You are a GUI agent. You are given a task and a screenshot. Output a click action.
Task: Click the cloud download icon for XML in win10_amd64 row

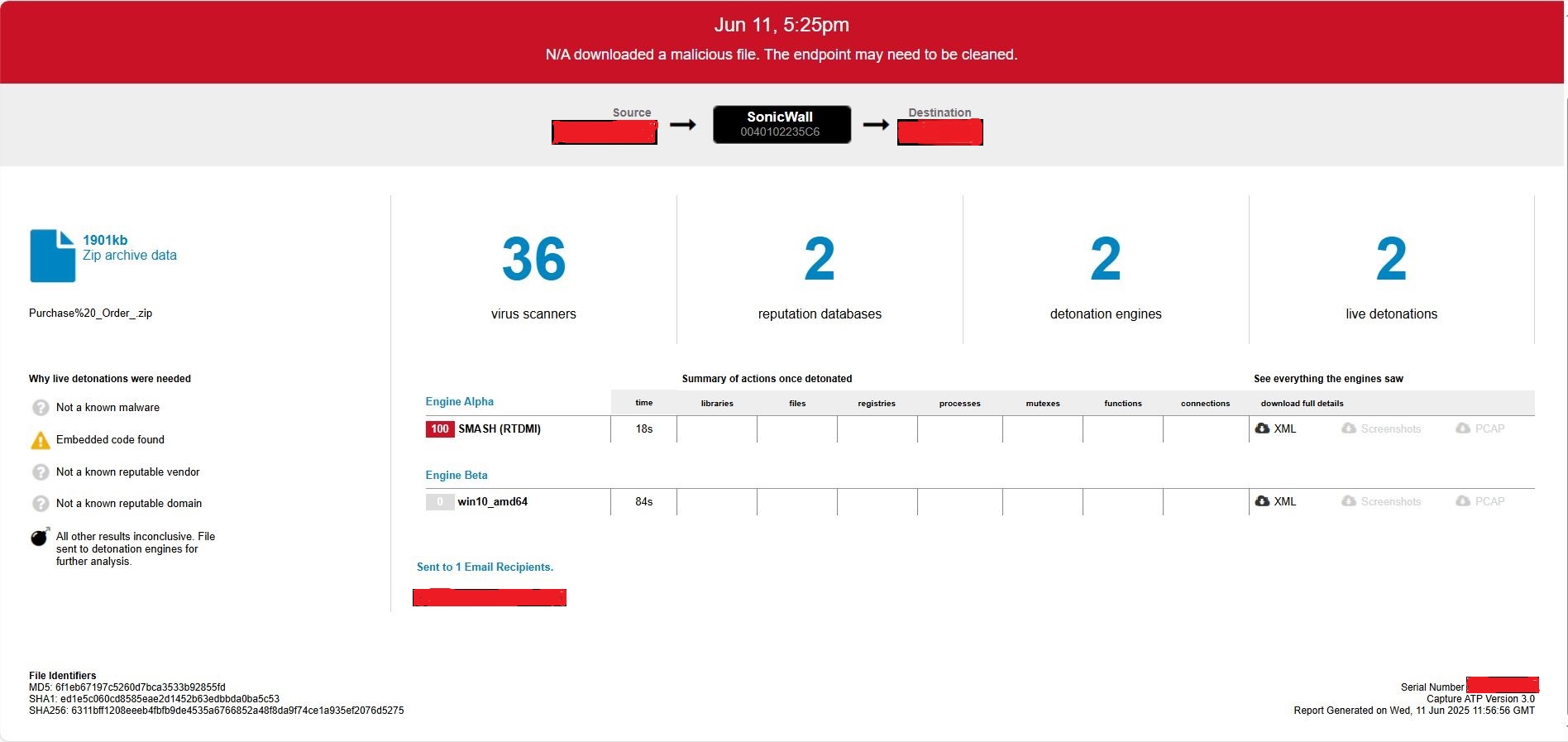click(1262, 501)
